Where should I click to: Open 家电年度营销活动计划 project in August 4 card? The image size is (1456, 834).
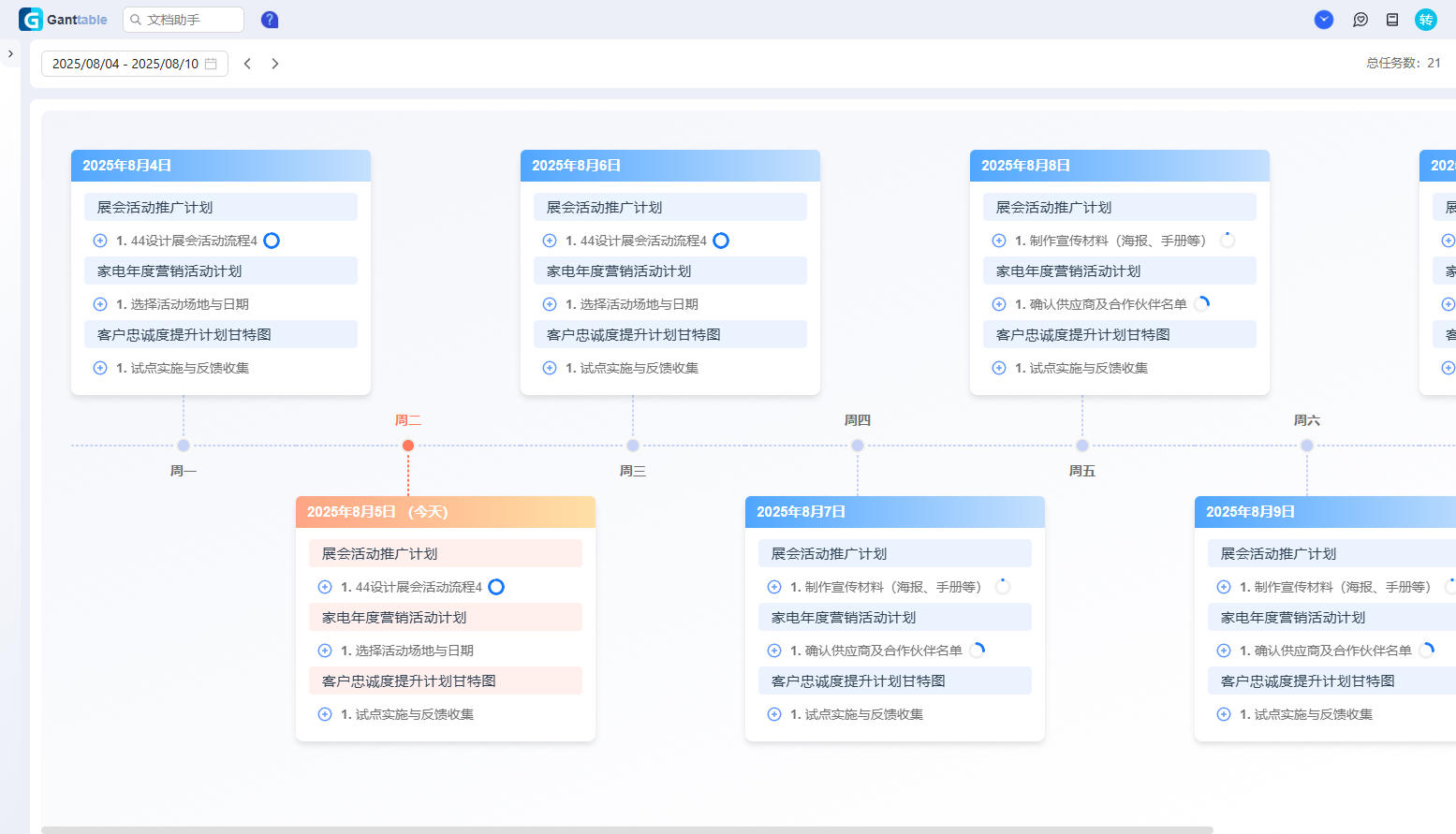(221, 271)
